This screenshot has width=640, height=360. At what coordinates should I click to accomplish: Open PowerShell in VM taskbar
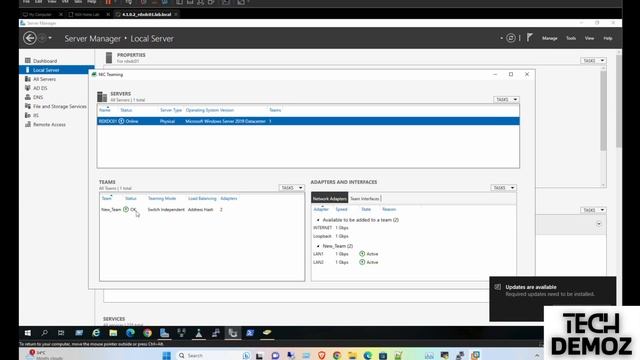click(250, 333)
